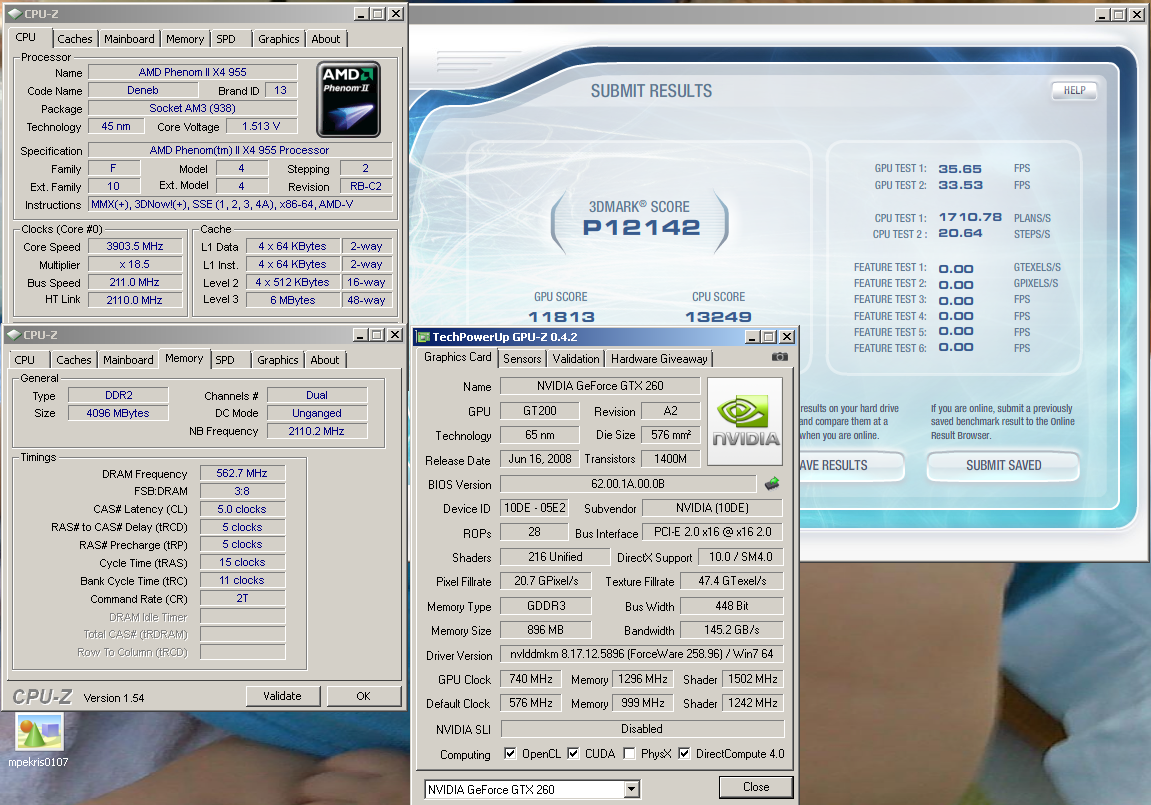Click the 3DMark score P12142
Viewport: 1151px width, 805px height.
click(x=642, y=227)
